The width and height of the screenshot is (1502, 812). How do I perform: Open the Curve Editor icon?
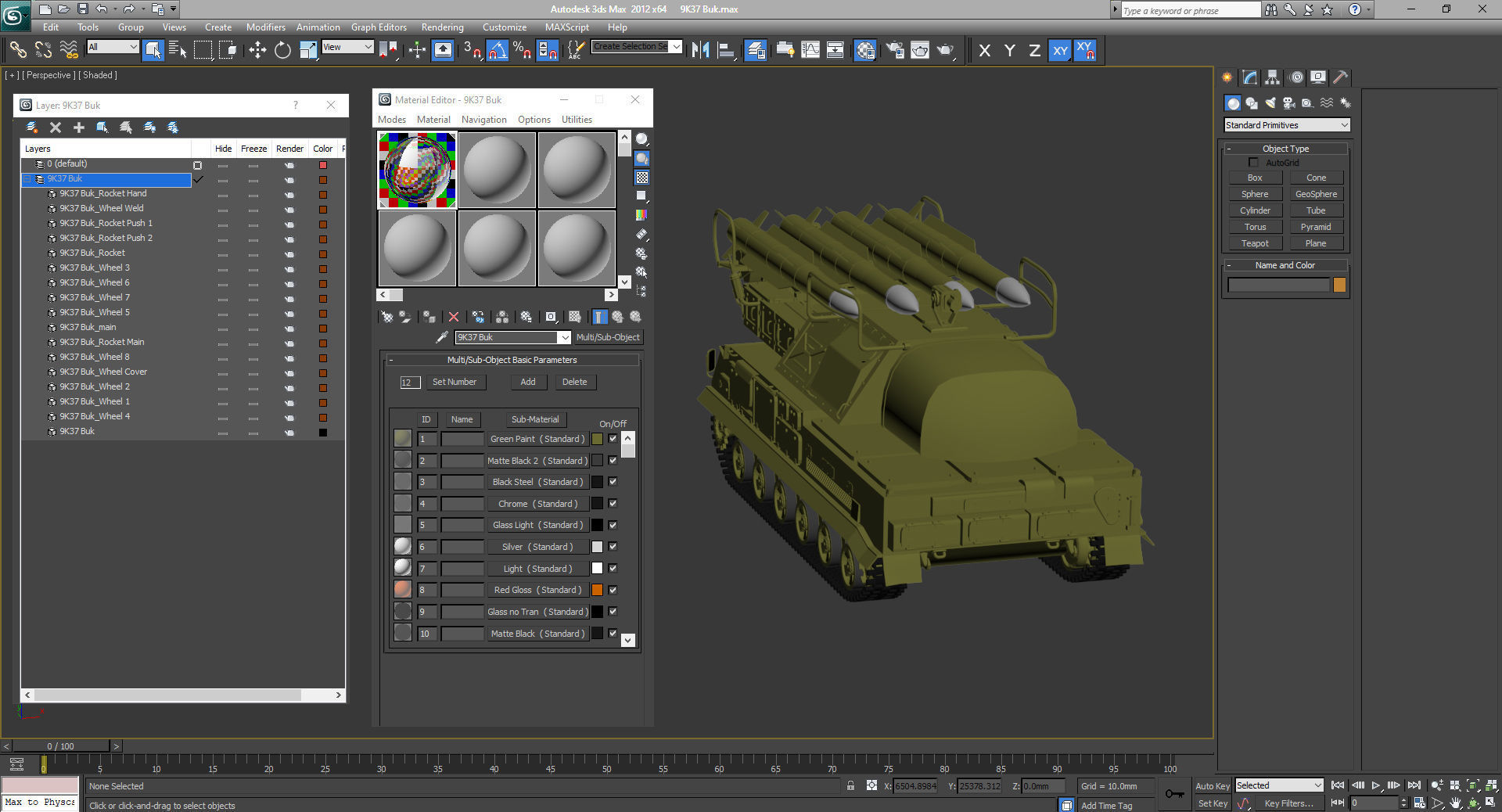[810, 50]
